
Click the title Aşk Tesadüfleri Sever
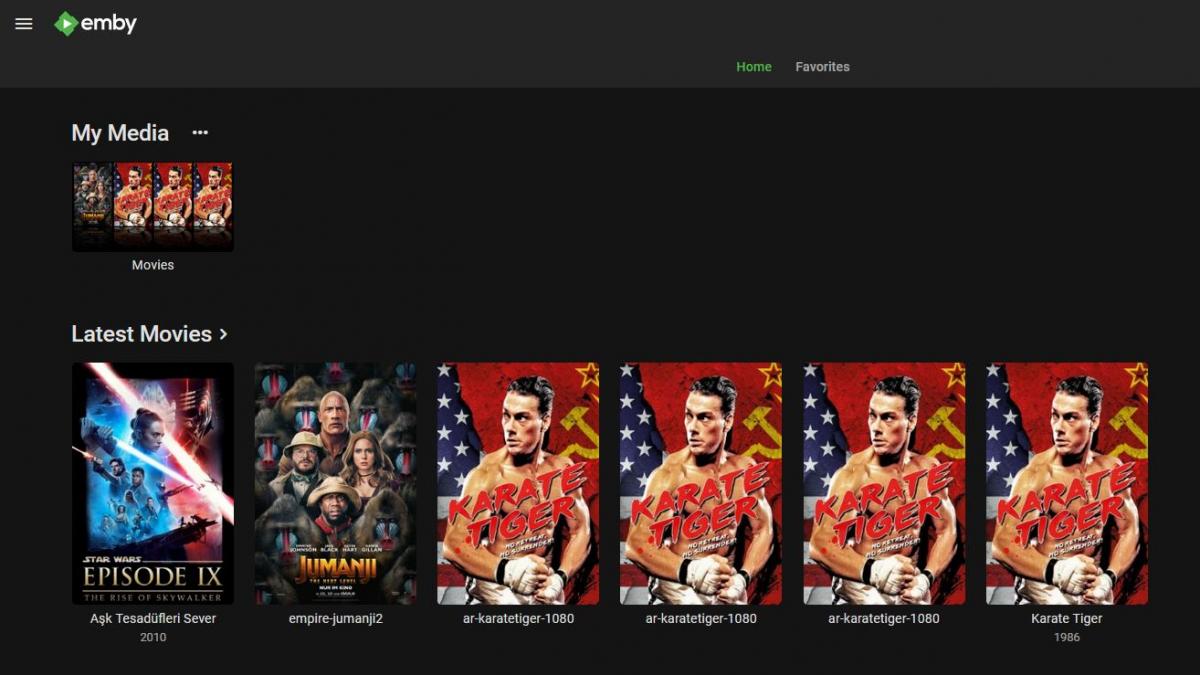tap(153, 618)
